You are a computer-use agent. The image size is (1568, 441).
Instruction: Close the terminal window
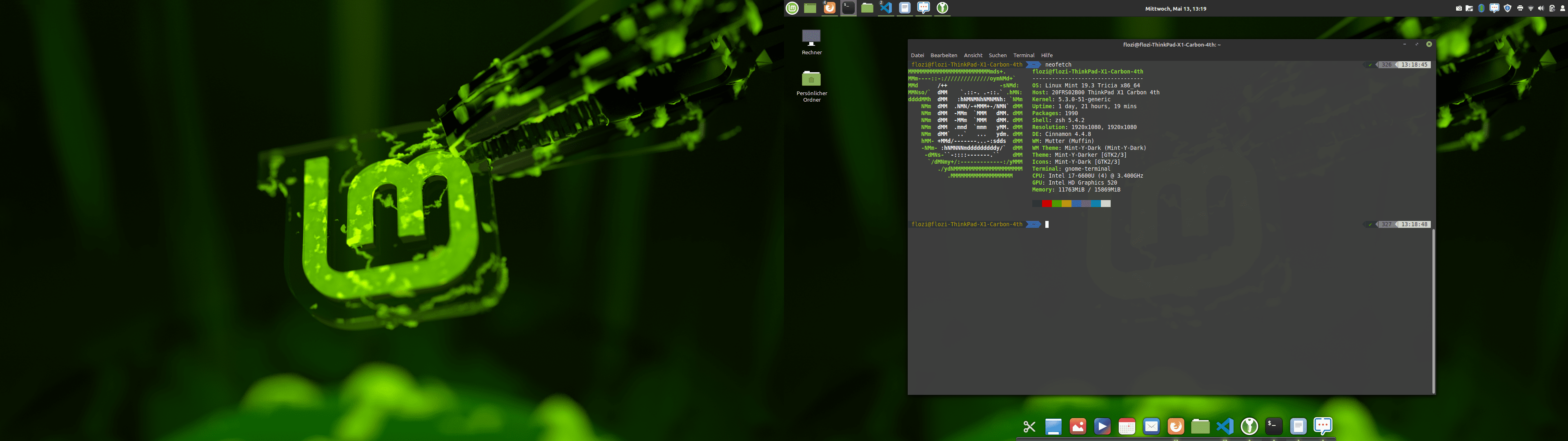point(1429,44)
